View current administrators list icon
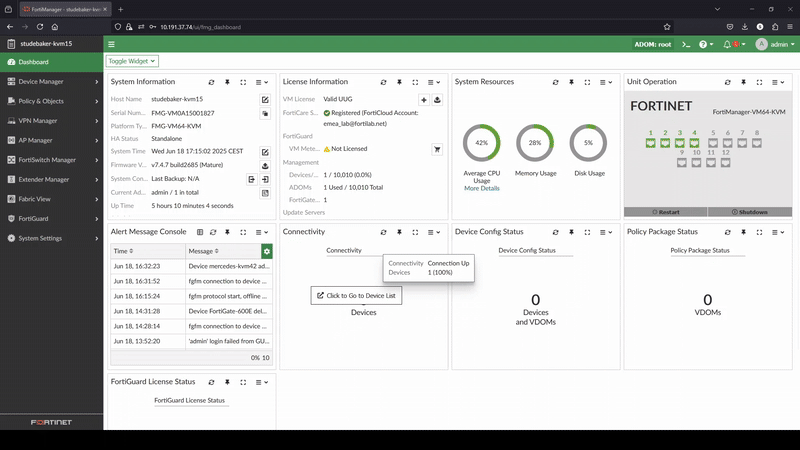The image size is (800, 450). 265,193
